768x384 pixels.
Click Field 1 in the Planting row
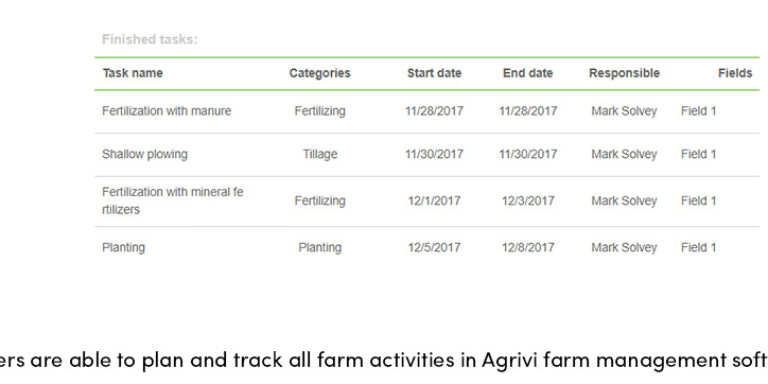[698, 247]
